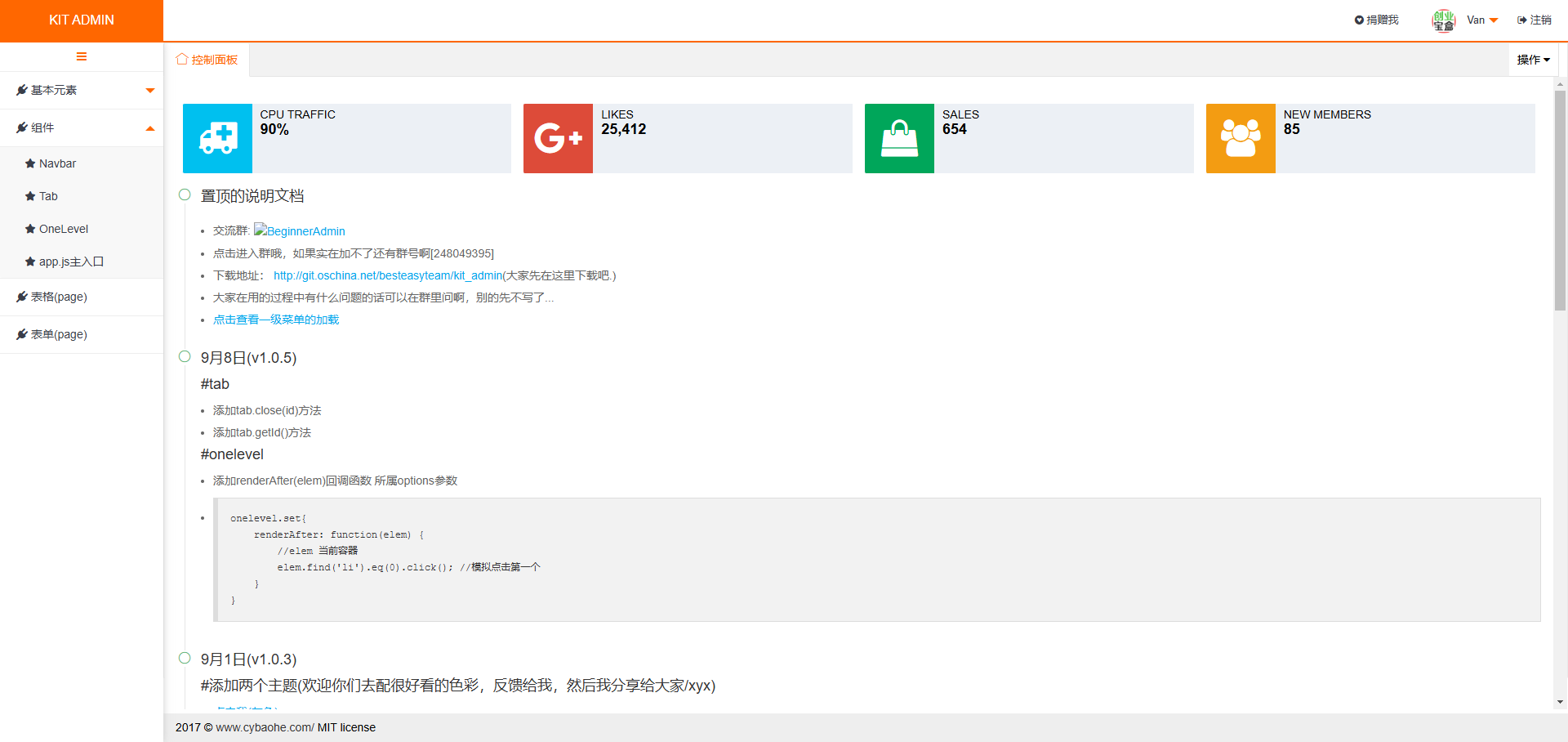Screen dimensions: 1568x742
Task: Click the KIT ADMIN logo
Action: click(x=82, y=20)
